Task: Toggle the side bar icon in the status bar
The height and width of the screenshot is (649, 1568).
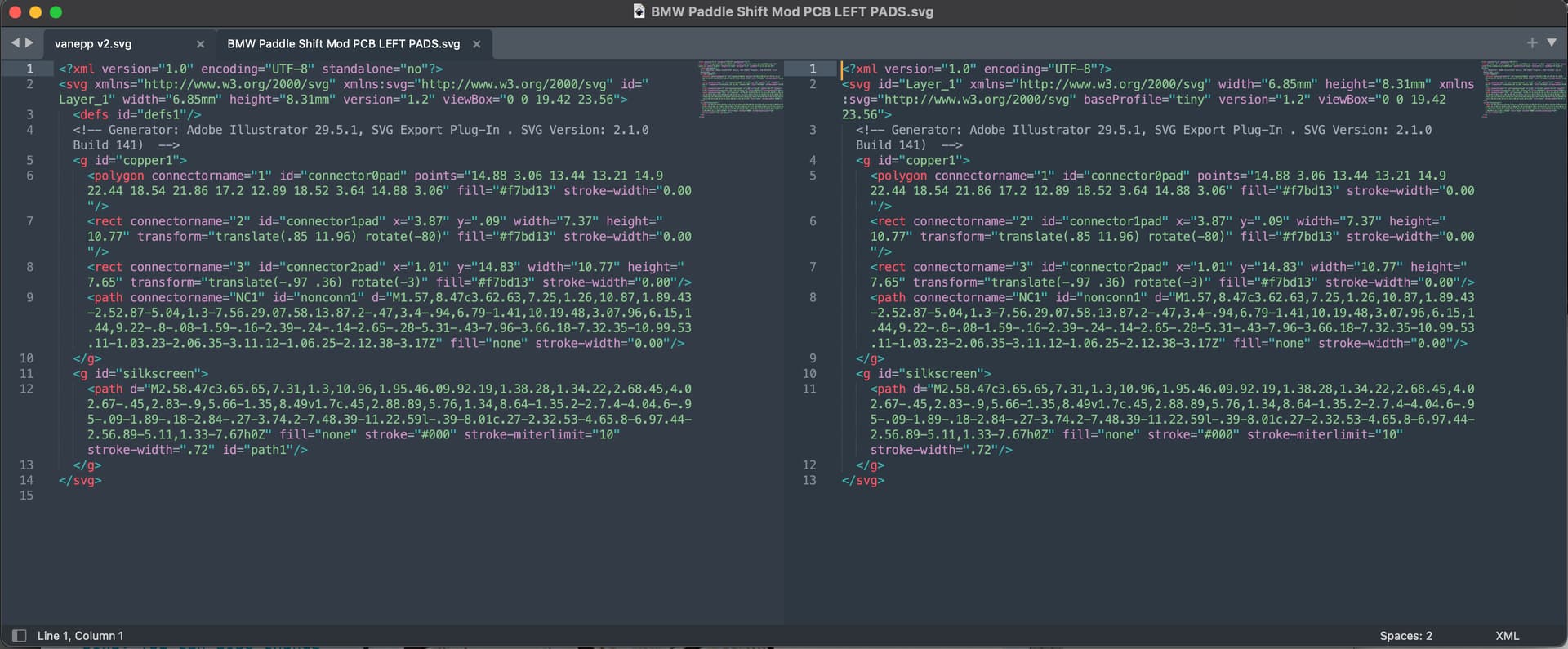Action: pyautogui.click(x=19, y=635)
